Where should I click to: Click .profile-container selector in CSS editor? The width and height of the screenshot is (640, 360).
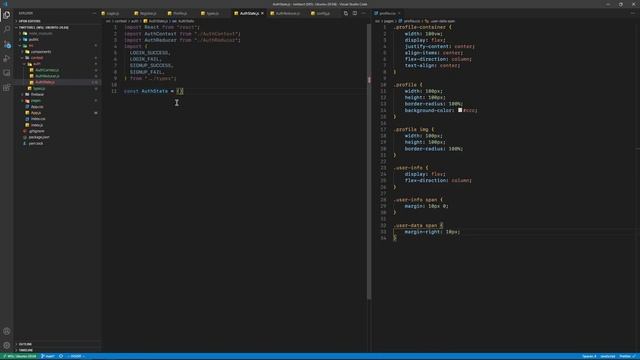(x=420, y=27)
